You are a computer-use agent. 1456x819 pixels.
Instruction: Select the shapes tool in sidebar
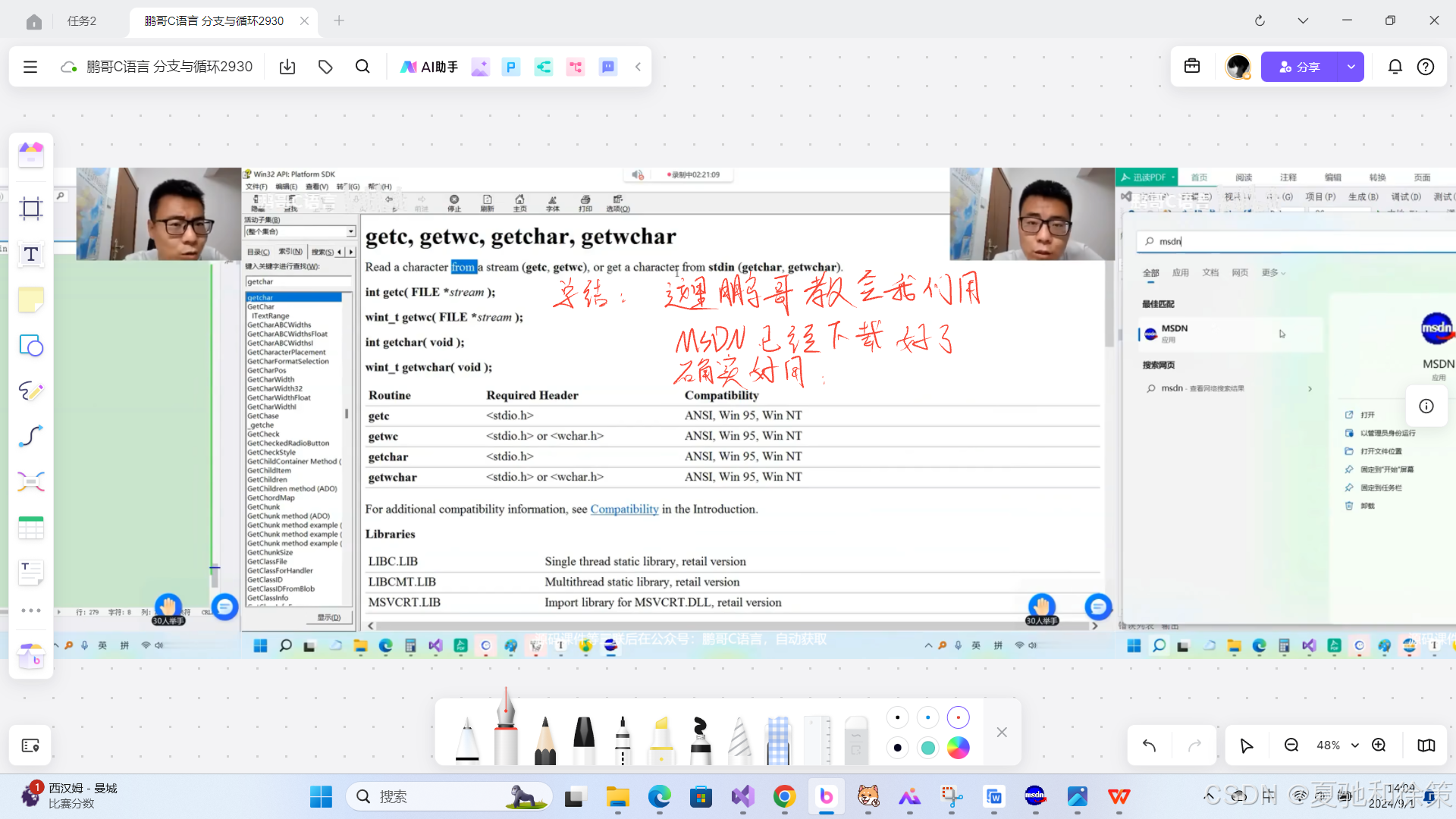[x=31, y=346]
